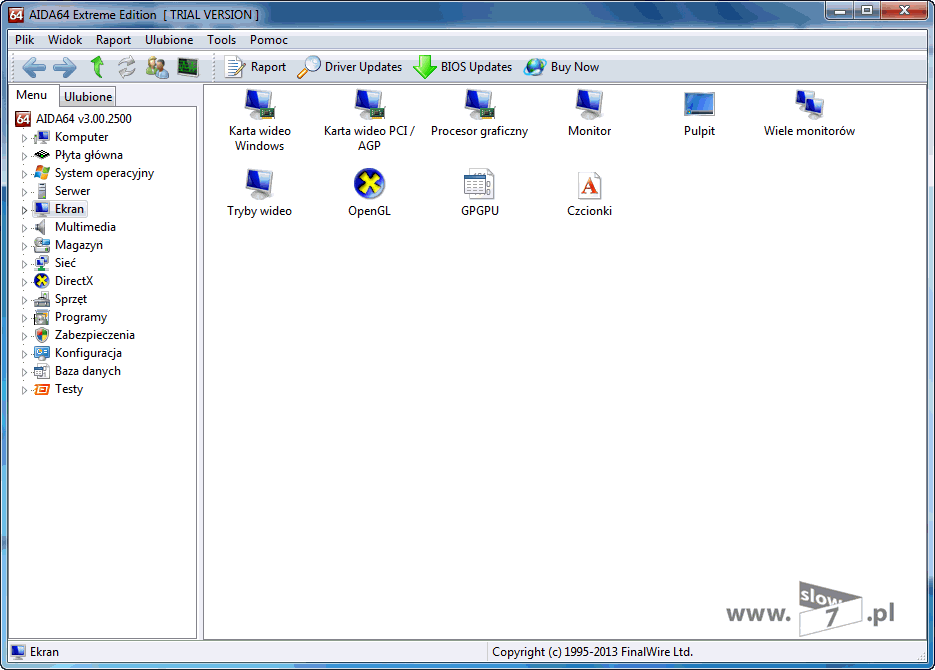
Task: Expand the Serwer tree node
Action: tap(24, 191)
